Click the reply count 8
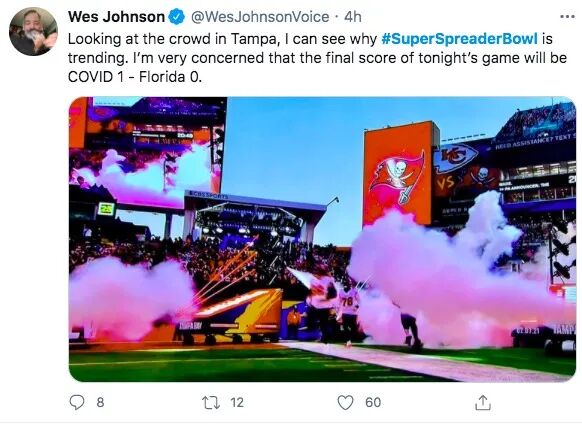This screenshot has height=427, width=582. pyautogui.click(x=100, y=402)
